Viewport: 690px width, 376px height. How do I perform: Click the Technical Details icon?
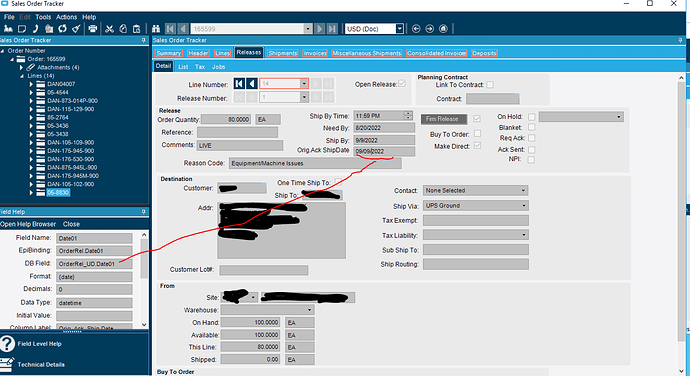7,365
